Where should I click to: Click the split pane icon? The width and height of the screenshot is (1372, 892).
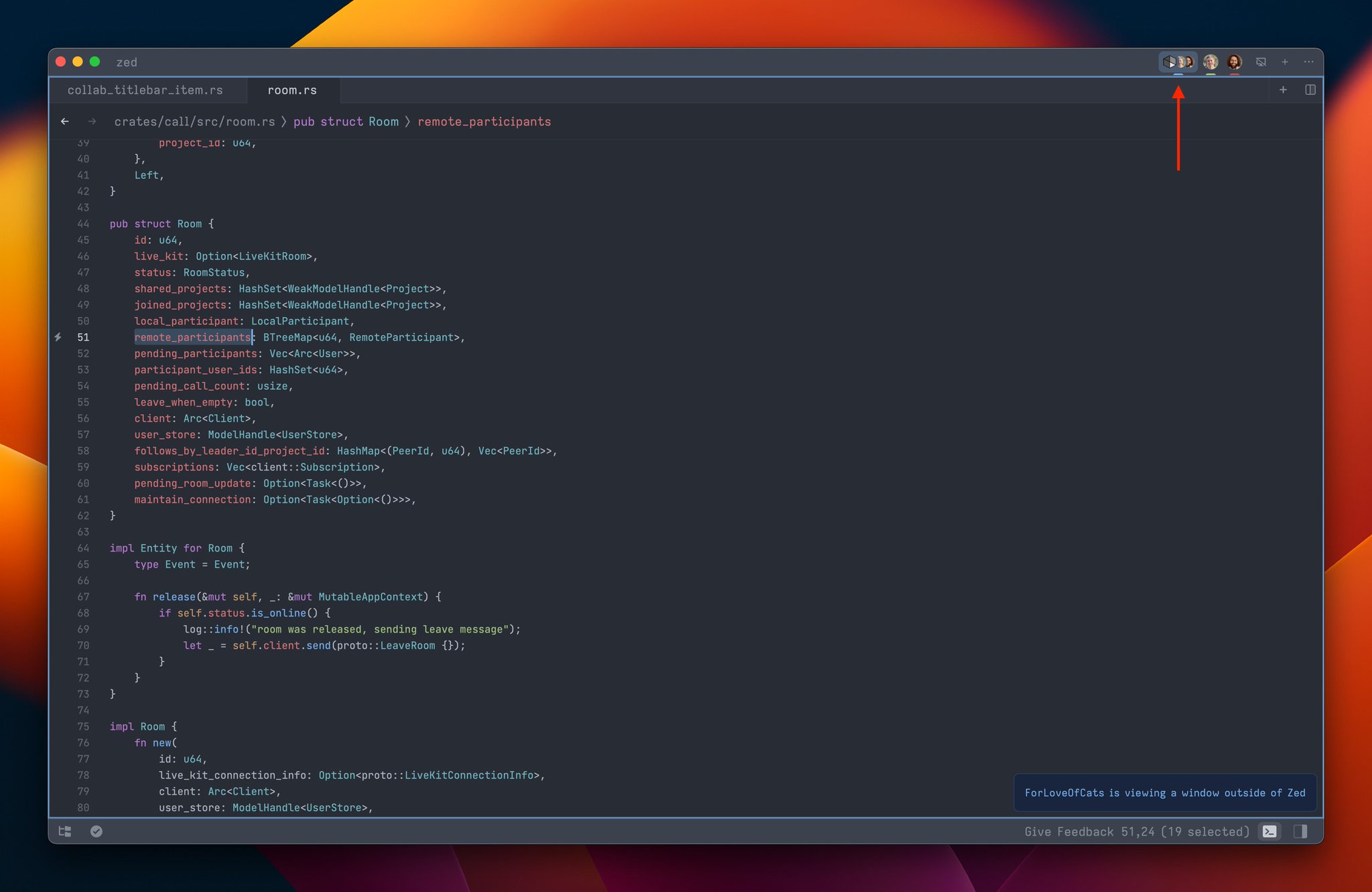click(1310, 90)
